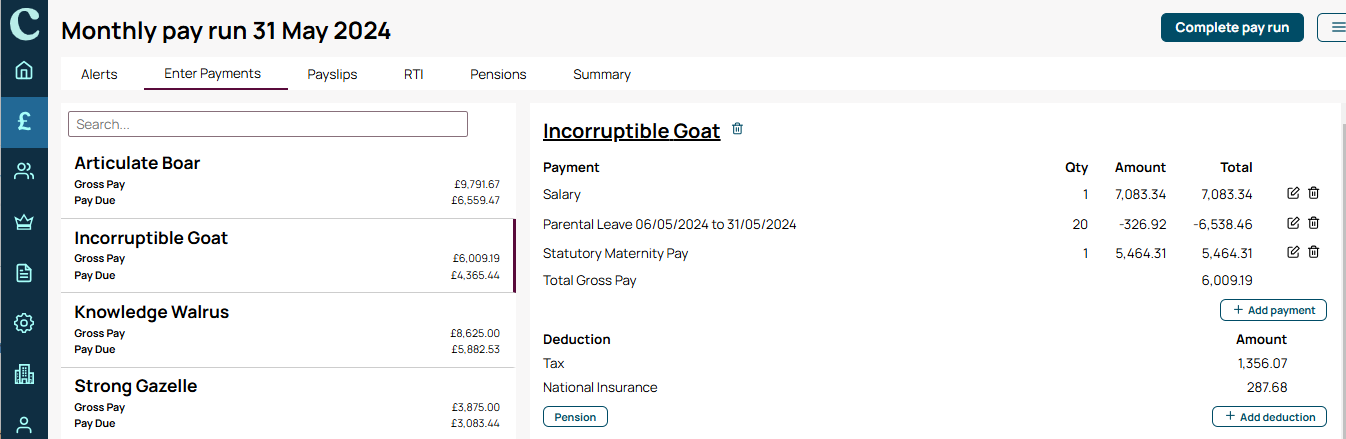
Task: Switch to the Payslips tab
Action: [332, 74]
